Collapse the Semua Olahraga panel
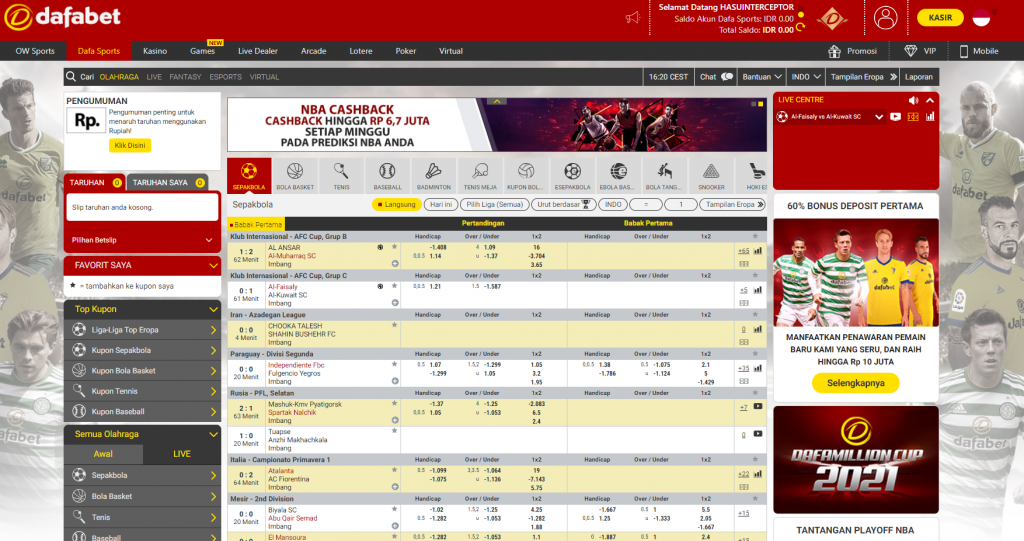The width and height of the screenshot is (1024, 541). [213, 434]
